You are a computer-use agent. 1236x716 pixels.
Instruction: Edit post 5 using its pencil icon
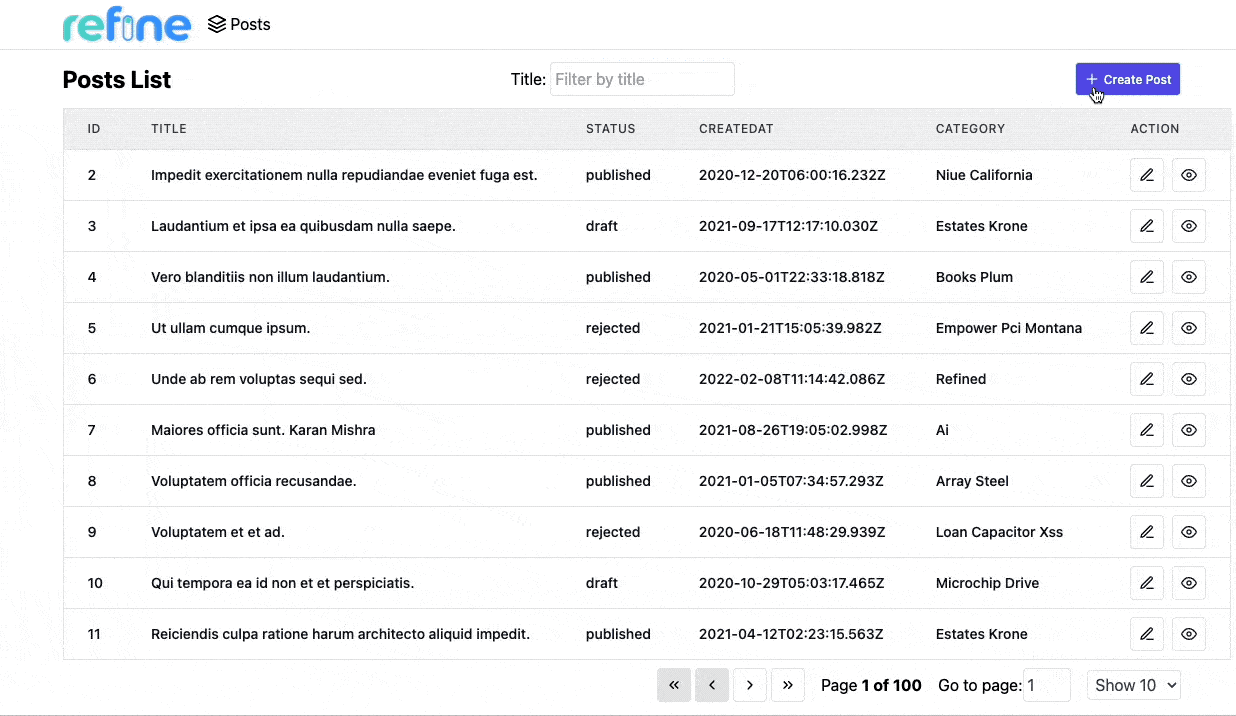1147,328
